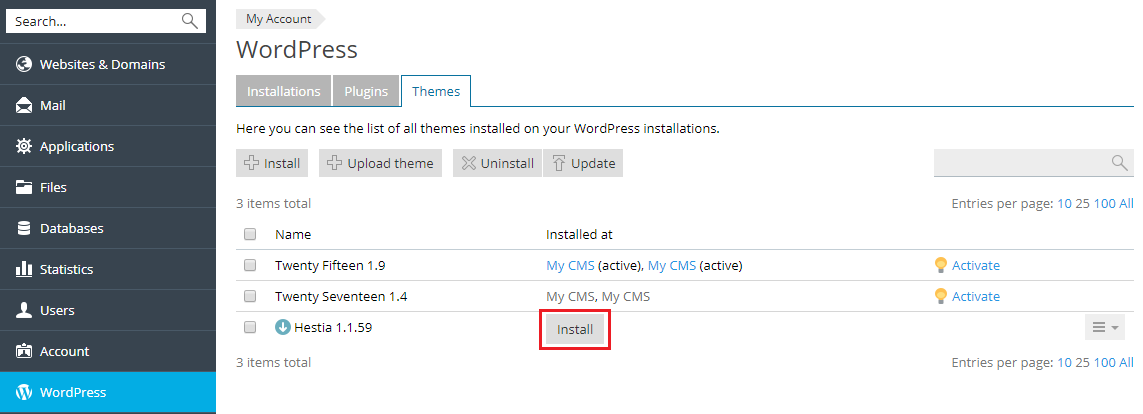The width and height of the screenshot is (1143, 414).
Task: Open the Plugins tab
Action: (x=366, y=91)
